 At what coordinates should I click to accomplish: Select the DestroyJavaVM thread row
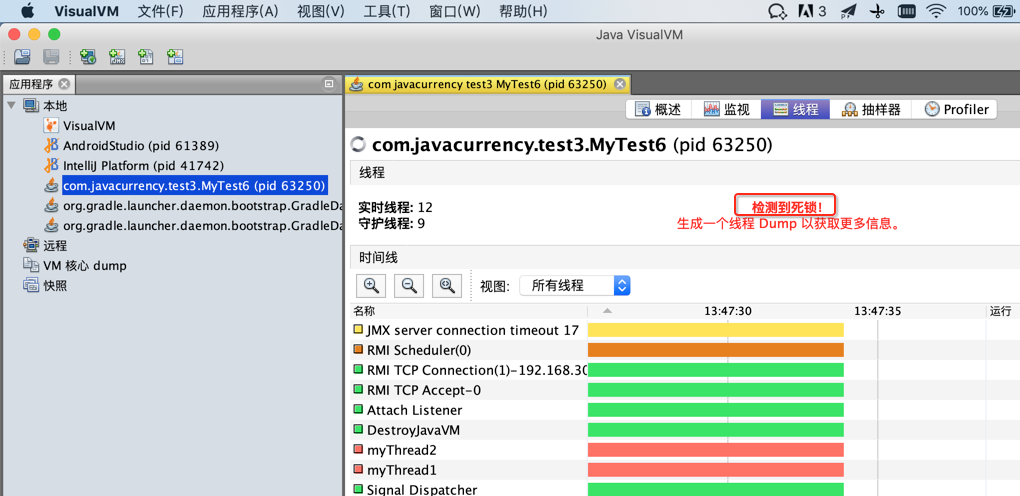(685, 430)
